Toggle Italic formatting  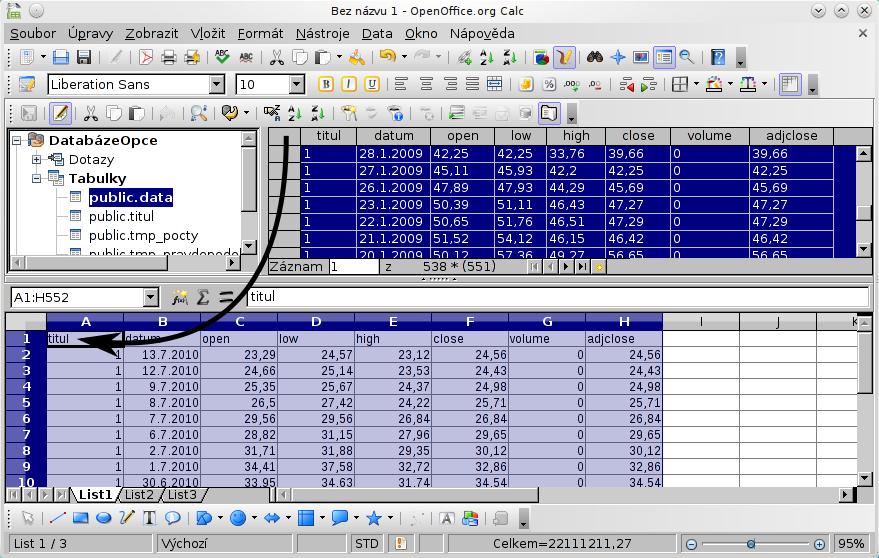348,84
